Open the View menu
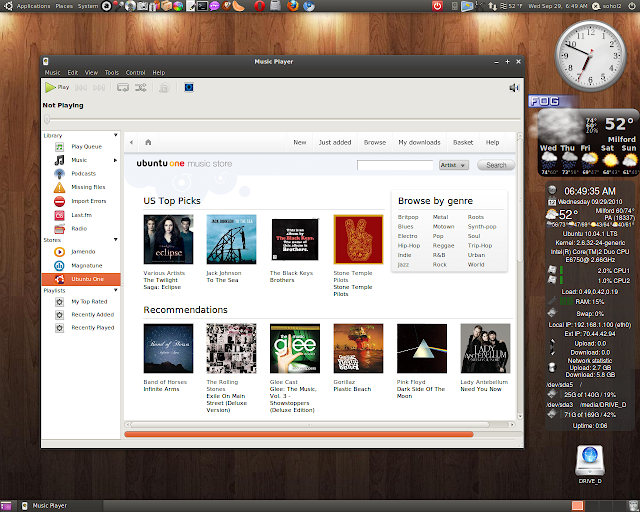The height and width of the screenshot is (512, 640). click(91, 72)
